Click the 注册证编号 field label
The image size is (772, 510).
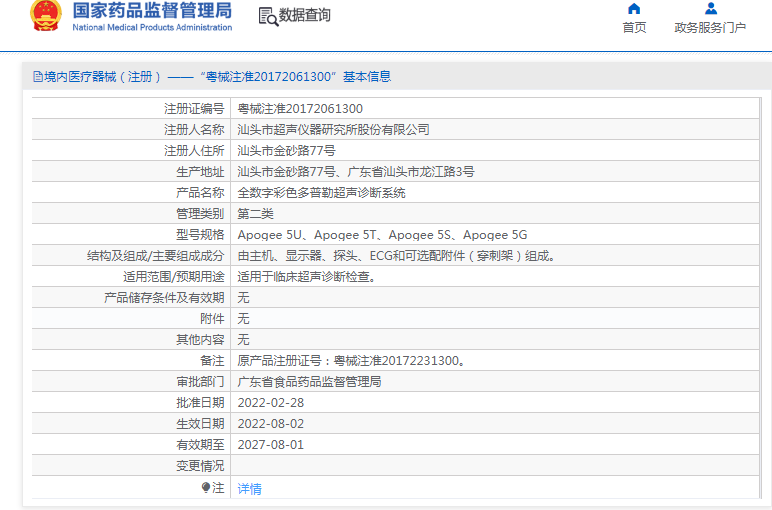coord(194,109)
